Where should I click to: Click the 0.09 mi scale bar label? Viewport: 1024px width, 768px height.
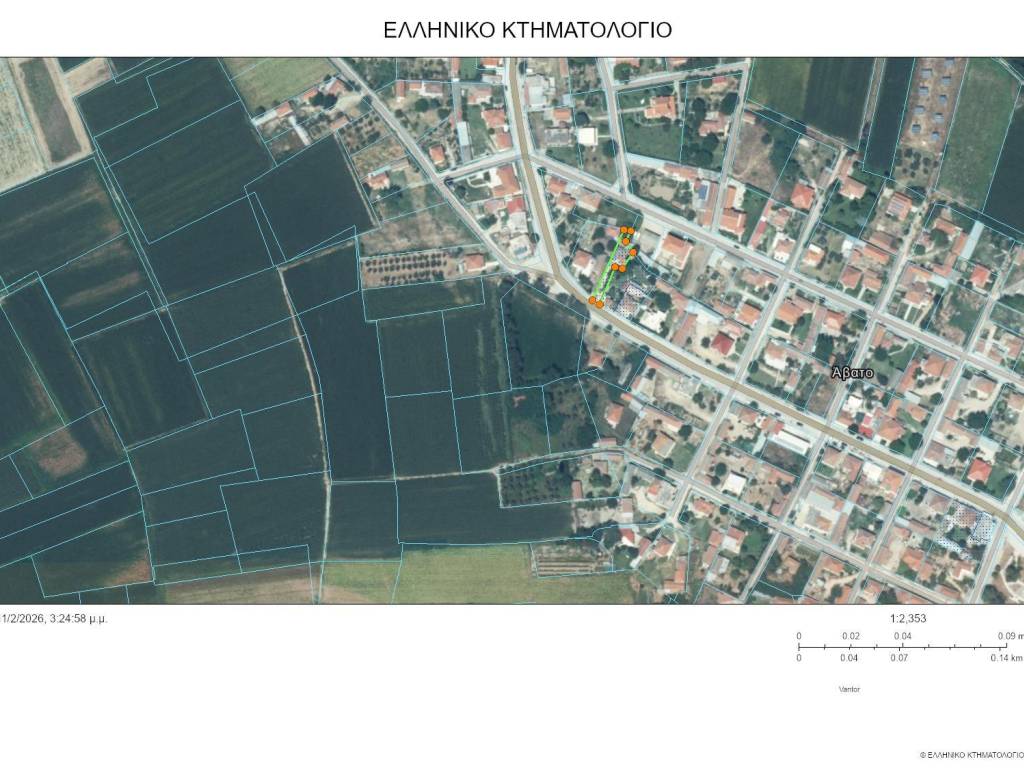pos(1008,636)
